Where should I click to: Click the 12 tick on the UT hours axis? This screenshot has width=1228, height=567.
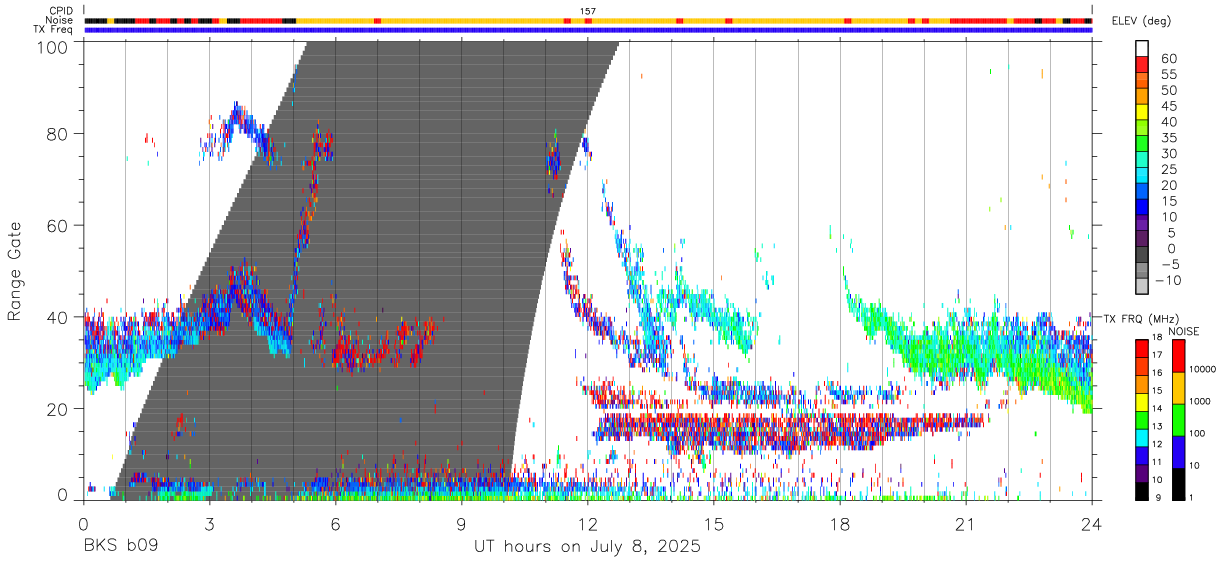pos(587,522)
